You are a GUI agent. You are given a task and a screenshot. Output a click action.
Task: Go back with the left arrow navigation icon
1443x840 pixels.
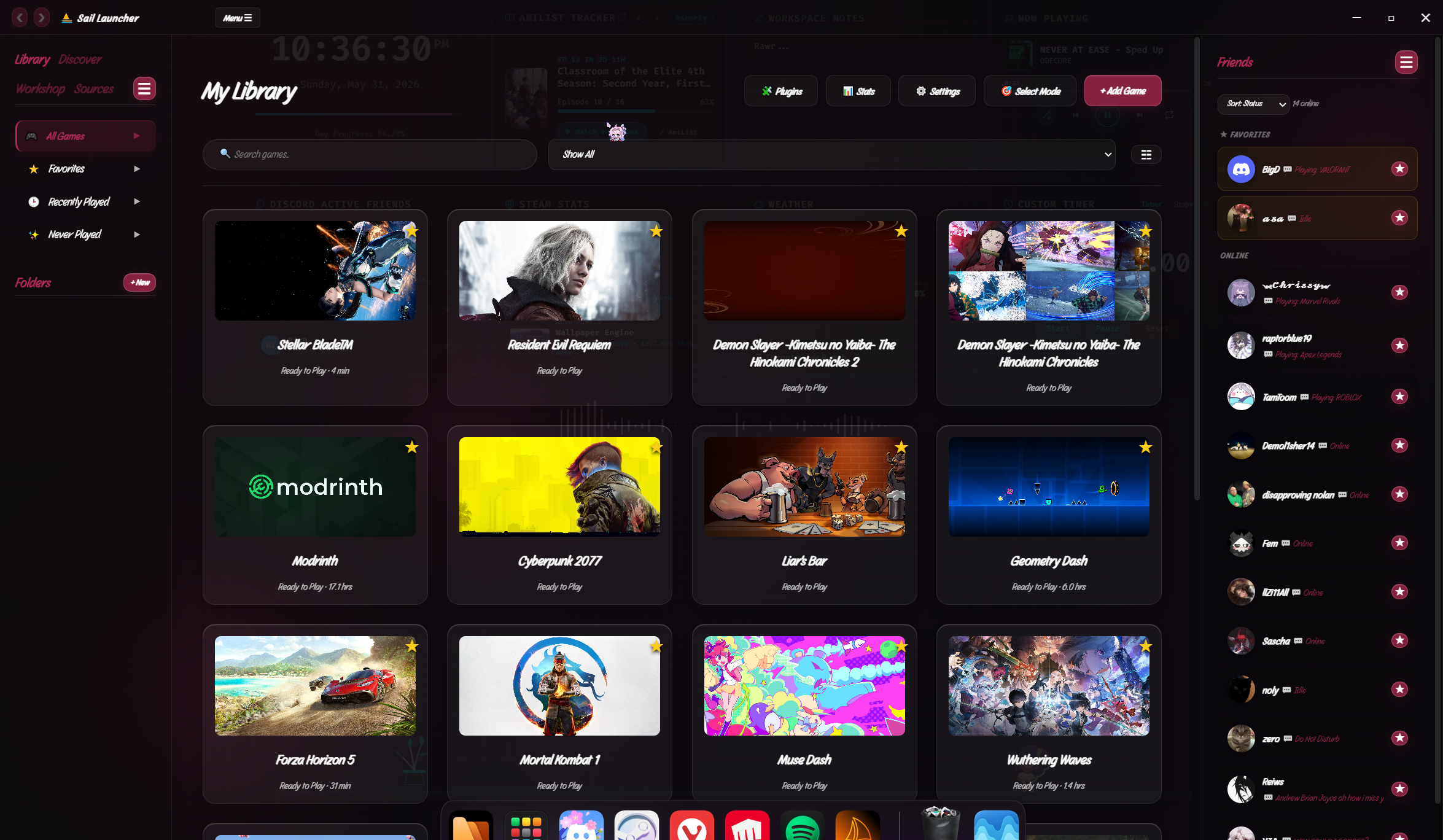tap(20, 18)
